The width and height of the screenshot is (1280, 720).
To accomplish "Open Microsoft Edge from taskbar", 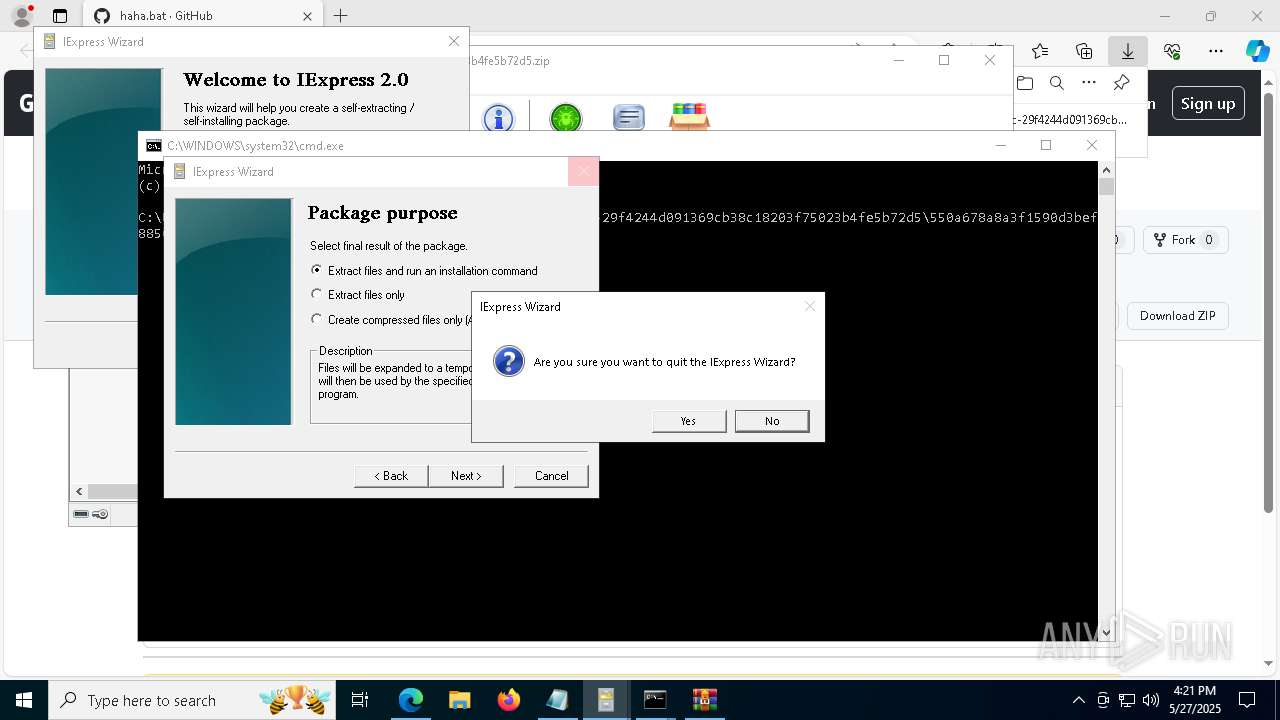I will (411, 700).
